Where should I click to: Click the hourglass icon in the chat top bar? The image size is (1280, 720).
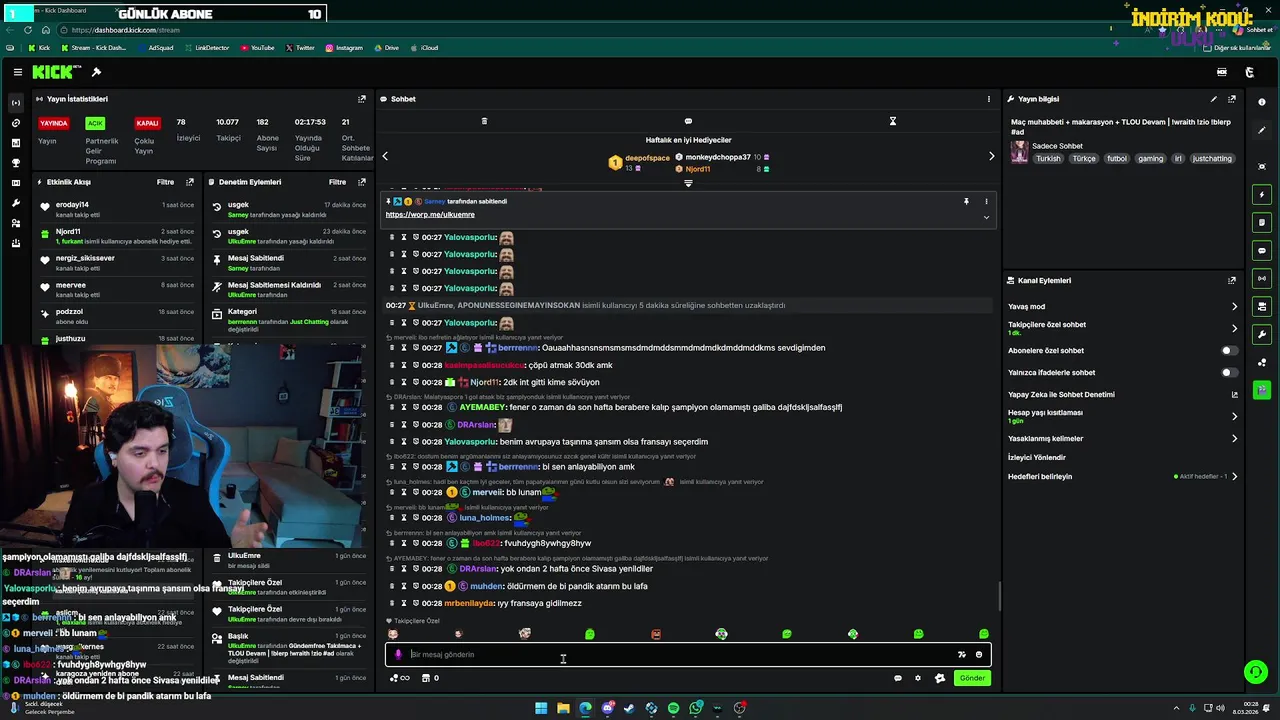pos(893,121)
